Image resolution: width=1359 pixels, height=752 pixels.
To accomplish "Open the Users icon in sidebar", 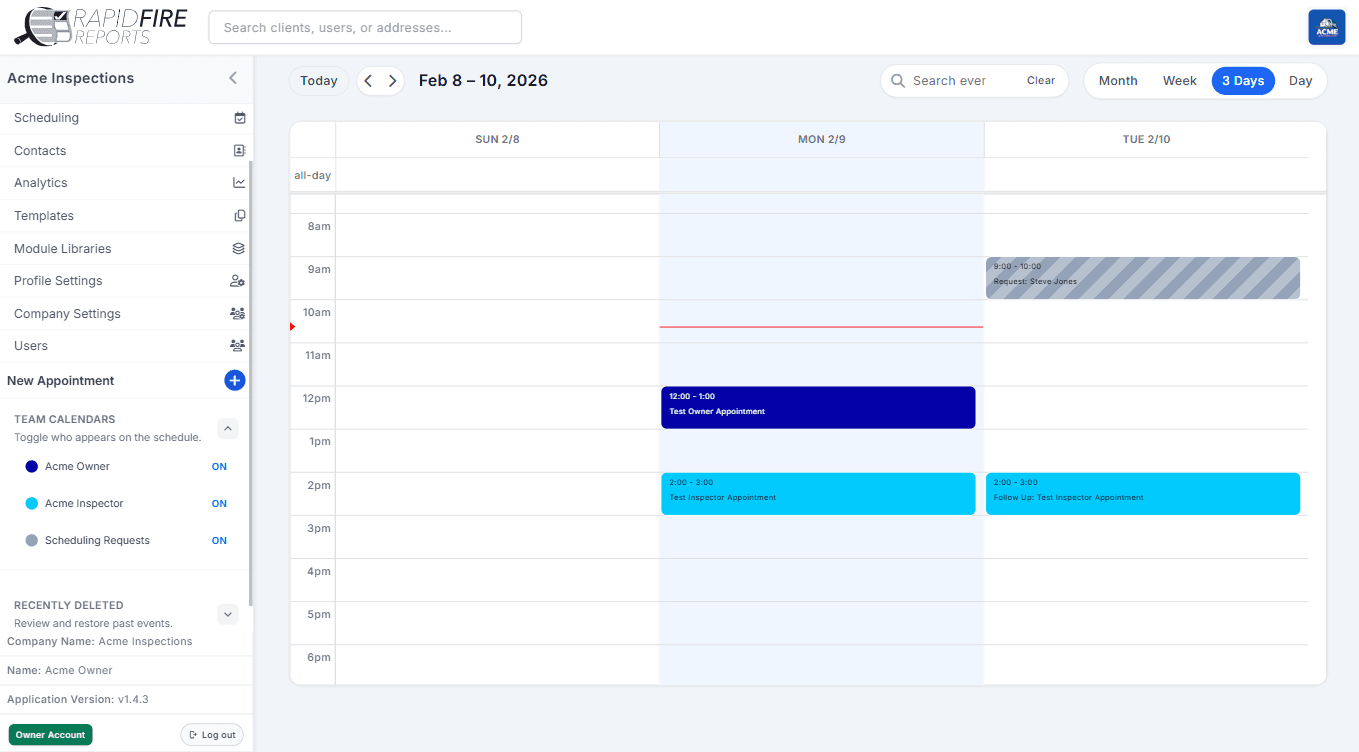I will pyautogui.click(x=237, y=345).
